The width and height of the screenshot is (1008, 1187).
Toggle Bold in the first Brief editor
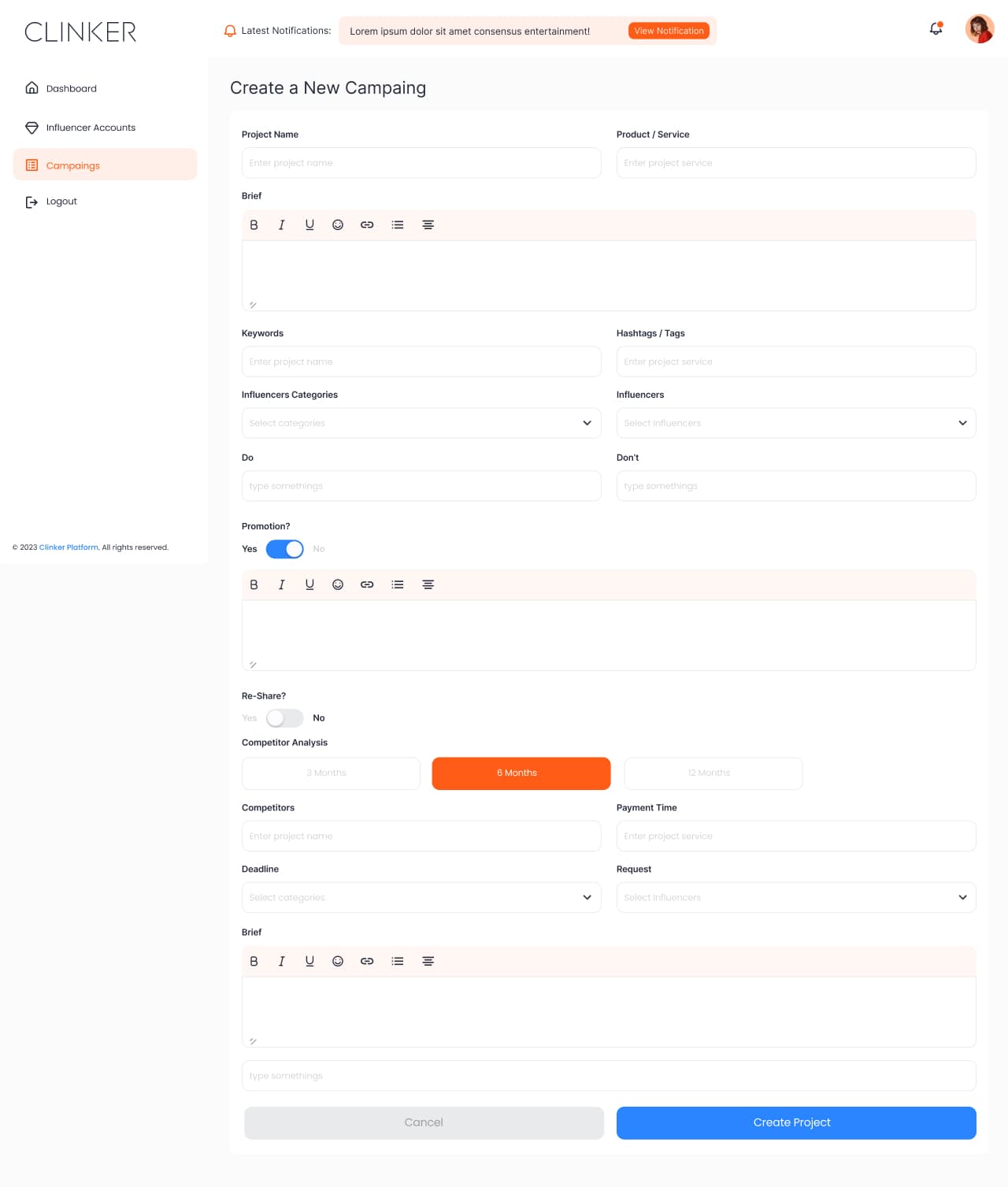pos(254,224)
